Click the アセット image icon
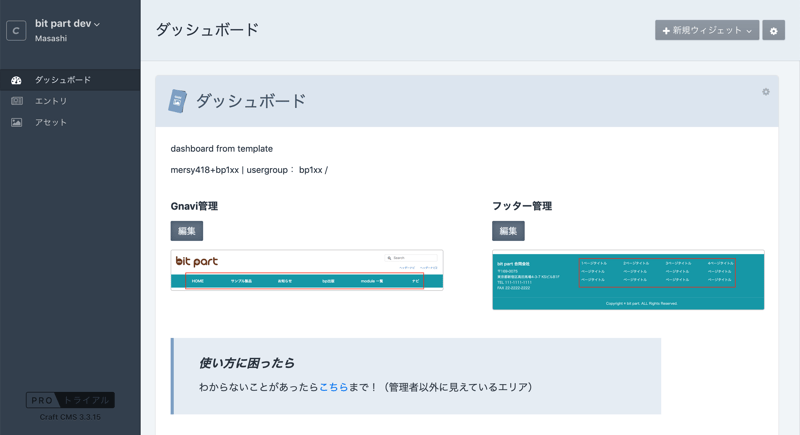Image resolution: width=800 pixels, height=435 pixels. (17, 122)
